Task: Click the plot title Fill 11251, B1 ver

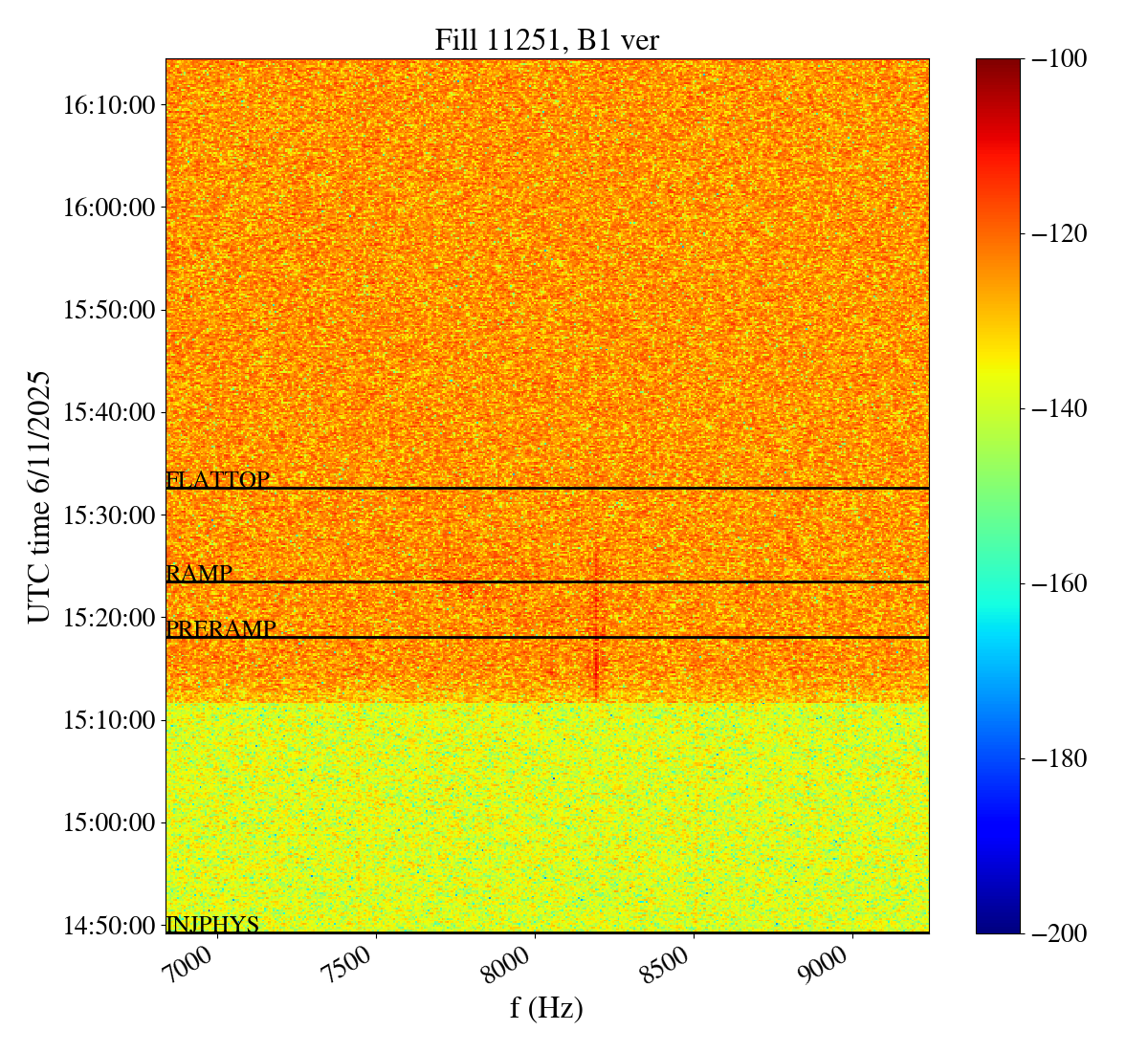Action: click(x=546, y=40)
